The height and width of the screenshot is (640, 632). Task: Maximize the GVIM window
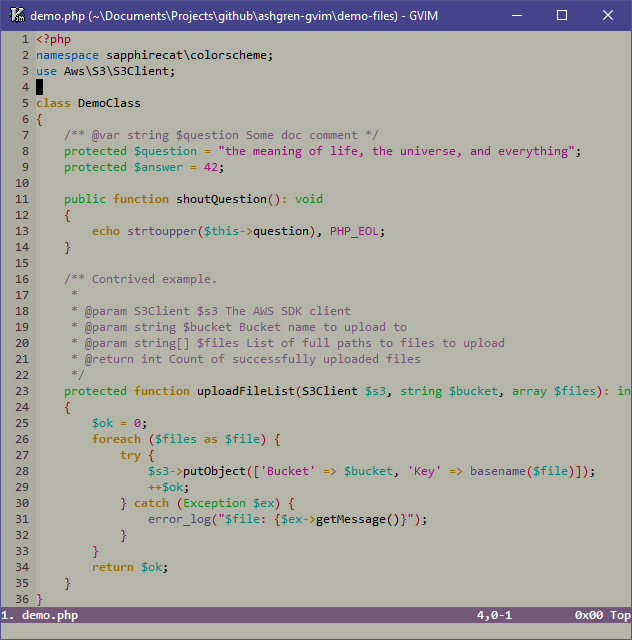[562, 16]
